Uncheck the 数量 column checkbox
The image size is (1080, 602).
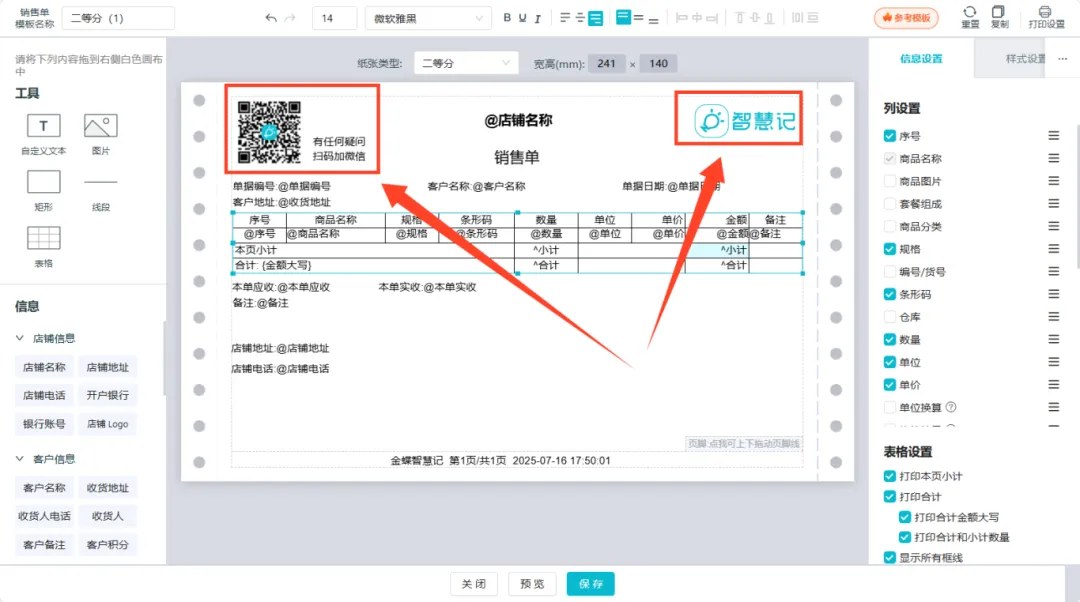890,340
